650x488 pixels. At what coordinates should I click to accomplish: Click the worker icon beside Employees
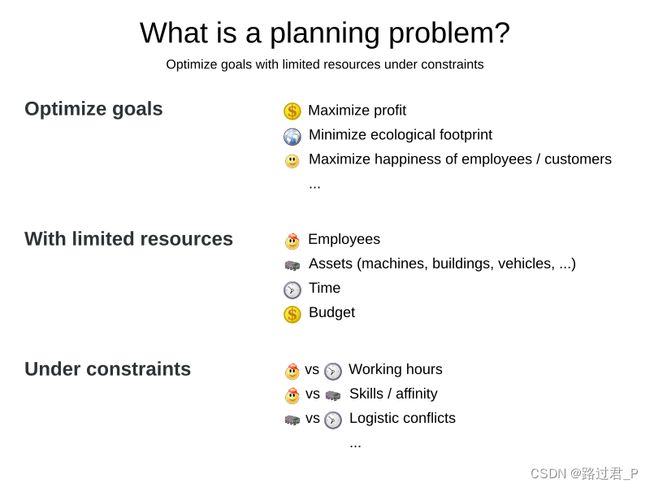pyautogui.click(x=292, y=241)
